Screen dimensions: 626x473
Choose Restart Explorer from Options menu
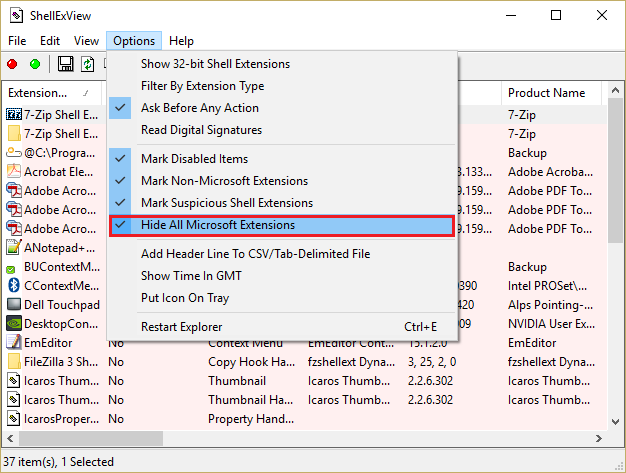(x=182, y=326)
